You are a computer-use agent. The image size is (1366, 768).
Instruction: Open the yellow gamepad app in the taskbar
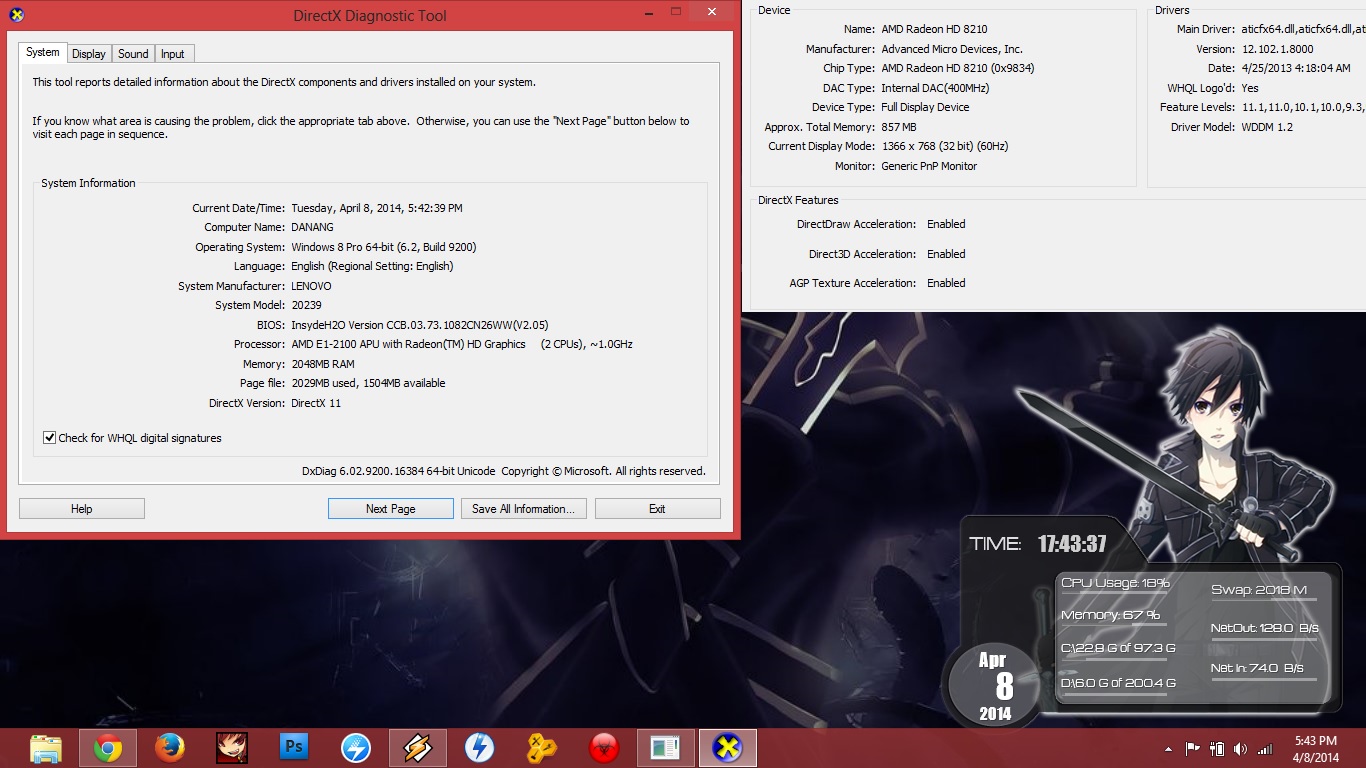click(542, 748)
